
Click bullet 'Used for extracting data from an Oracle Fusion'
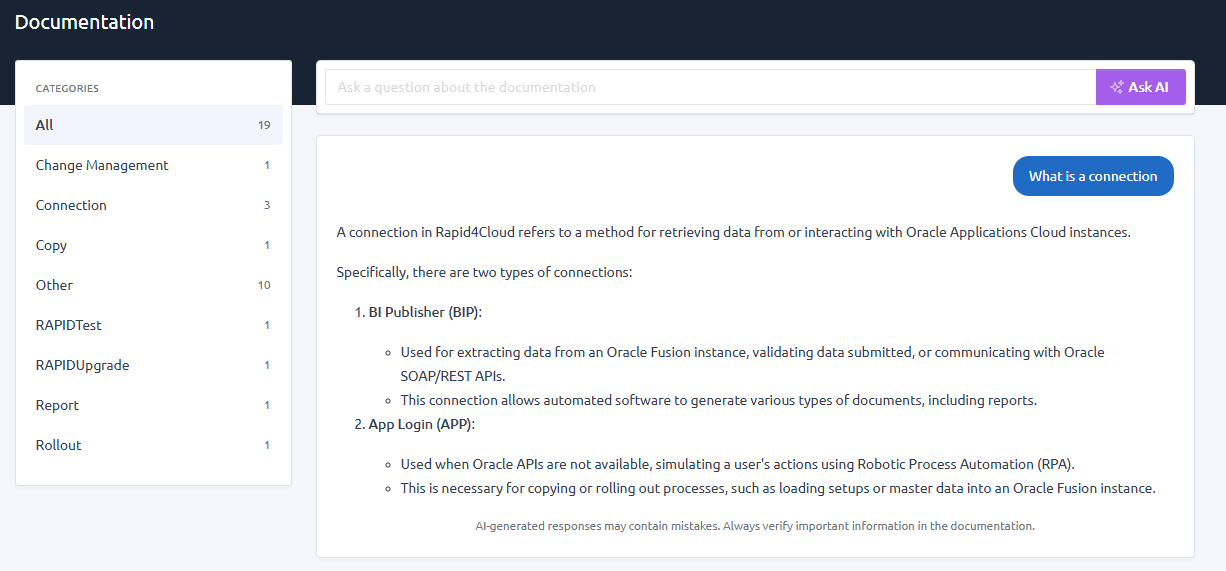click(752, 364)
